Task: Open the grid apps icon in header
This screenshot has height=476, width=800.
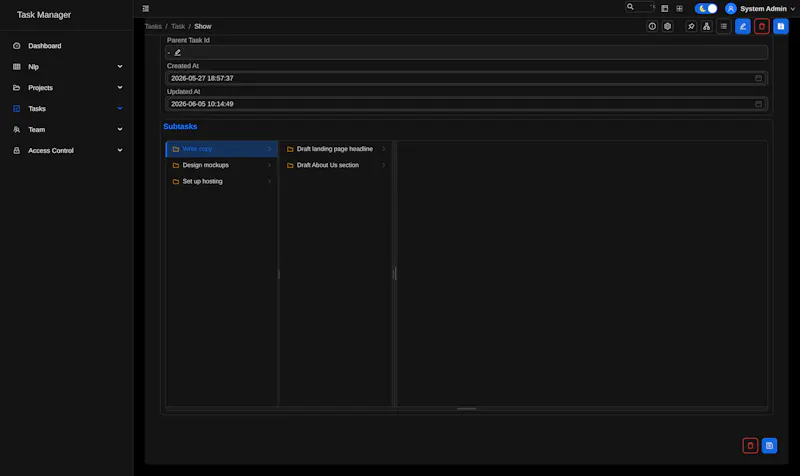Action: (679, 9)
